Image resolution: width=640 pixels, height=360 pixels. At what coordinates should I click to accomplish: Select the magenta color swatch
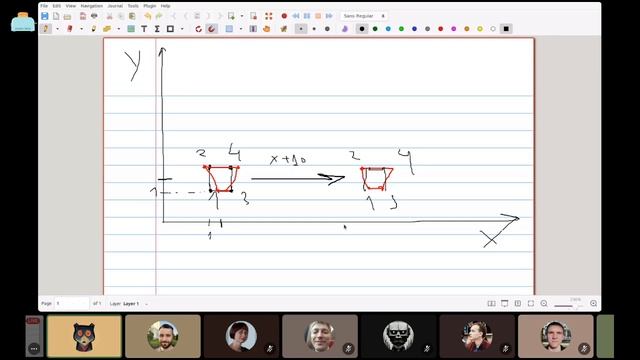[453, 29]
